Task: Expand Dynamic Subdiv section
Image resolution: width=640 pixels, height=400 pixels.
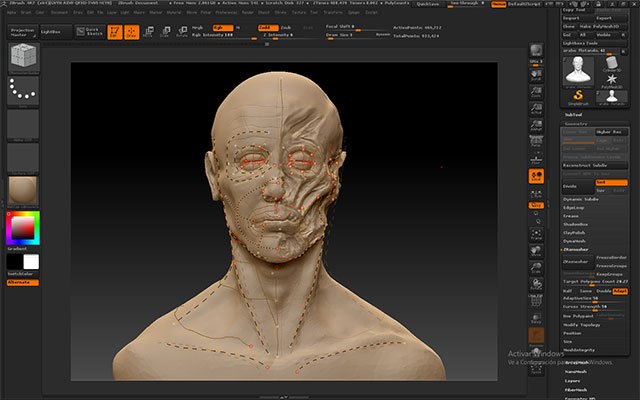Action: tap(580, 199)
